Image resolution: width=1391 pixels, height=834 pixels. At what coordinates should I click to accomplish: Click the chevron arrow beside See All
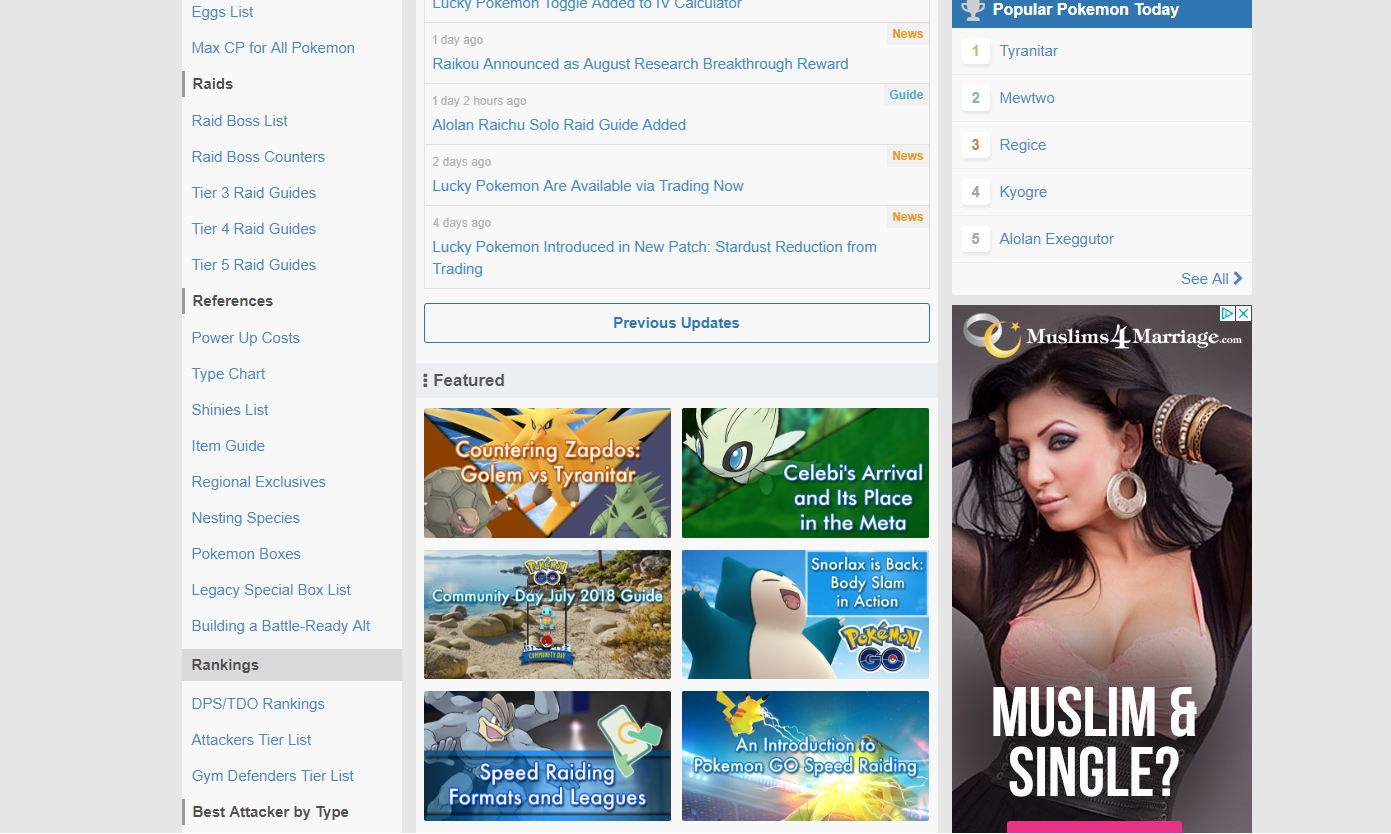1238,279
